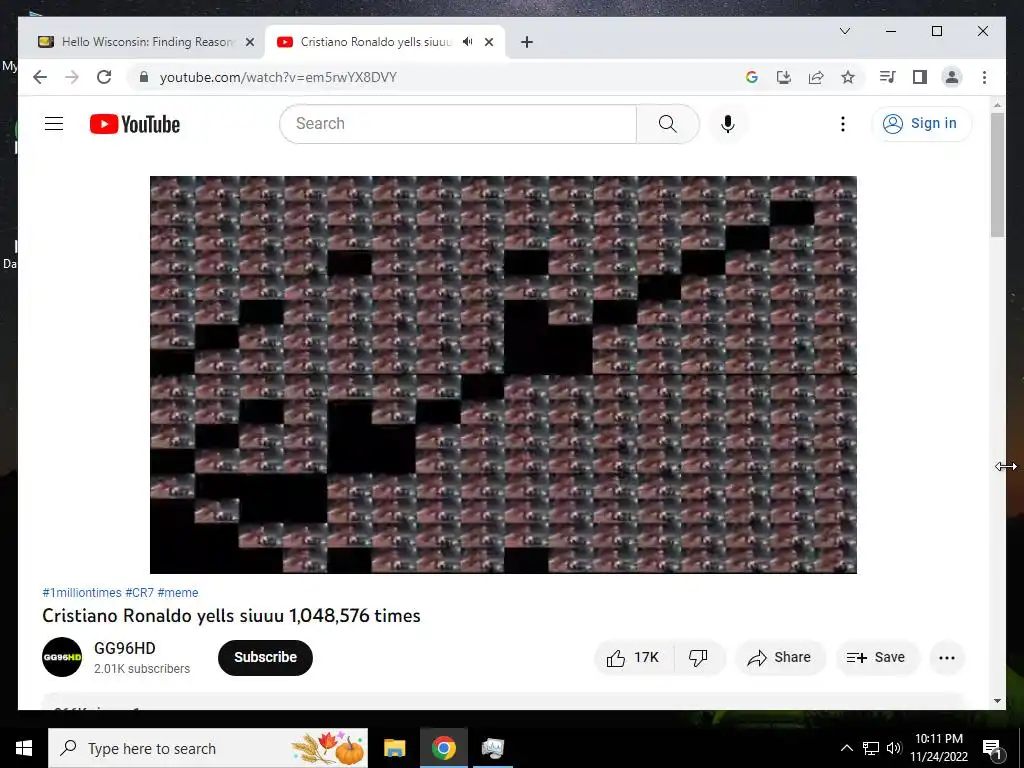Image resolution: width=1024 pixels, height=768 pixels.
Task: Switch to the Hello Wisconsin tab
Action: click(146, 42)
